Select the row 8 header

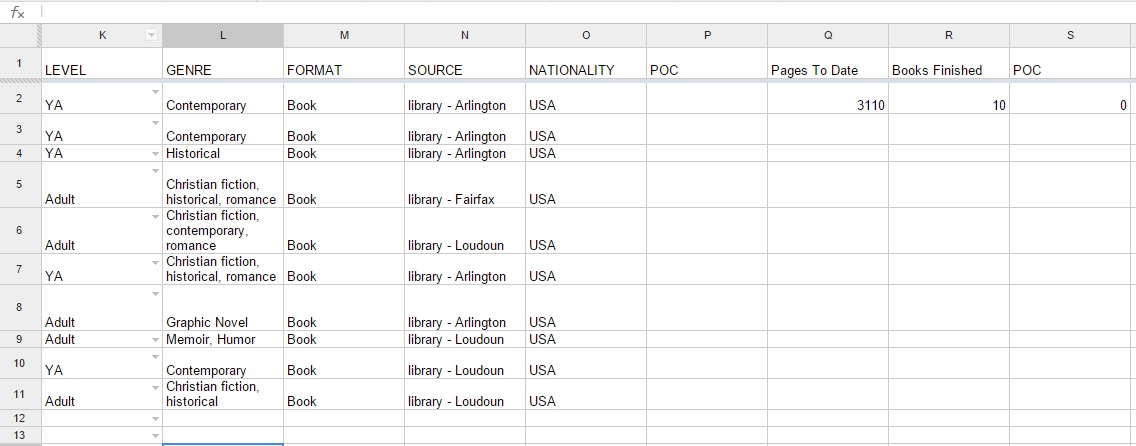(19, 307)
